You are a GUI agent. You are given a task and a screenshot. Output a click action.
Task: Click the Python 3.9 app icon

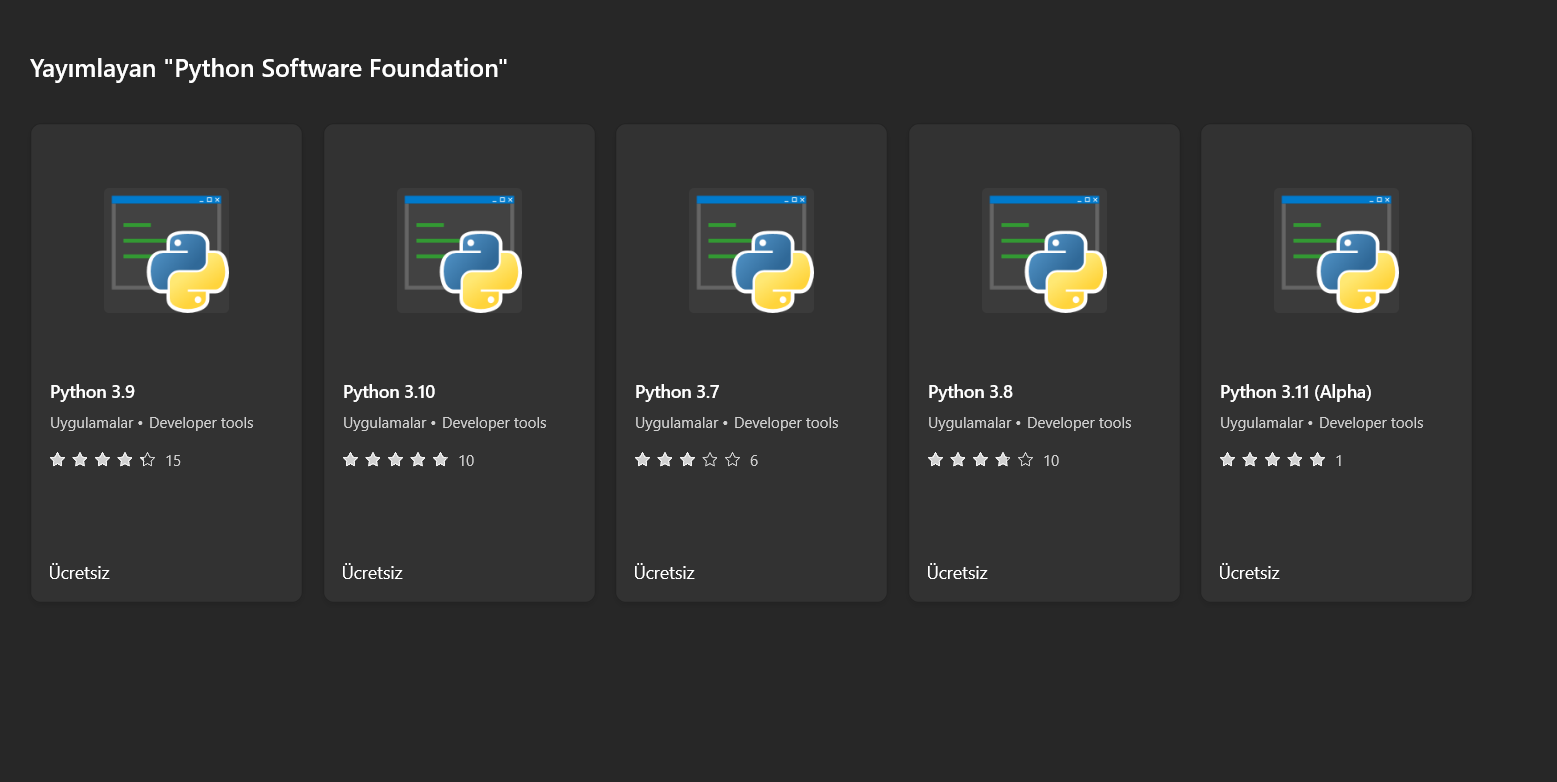click(166, 251)
